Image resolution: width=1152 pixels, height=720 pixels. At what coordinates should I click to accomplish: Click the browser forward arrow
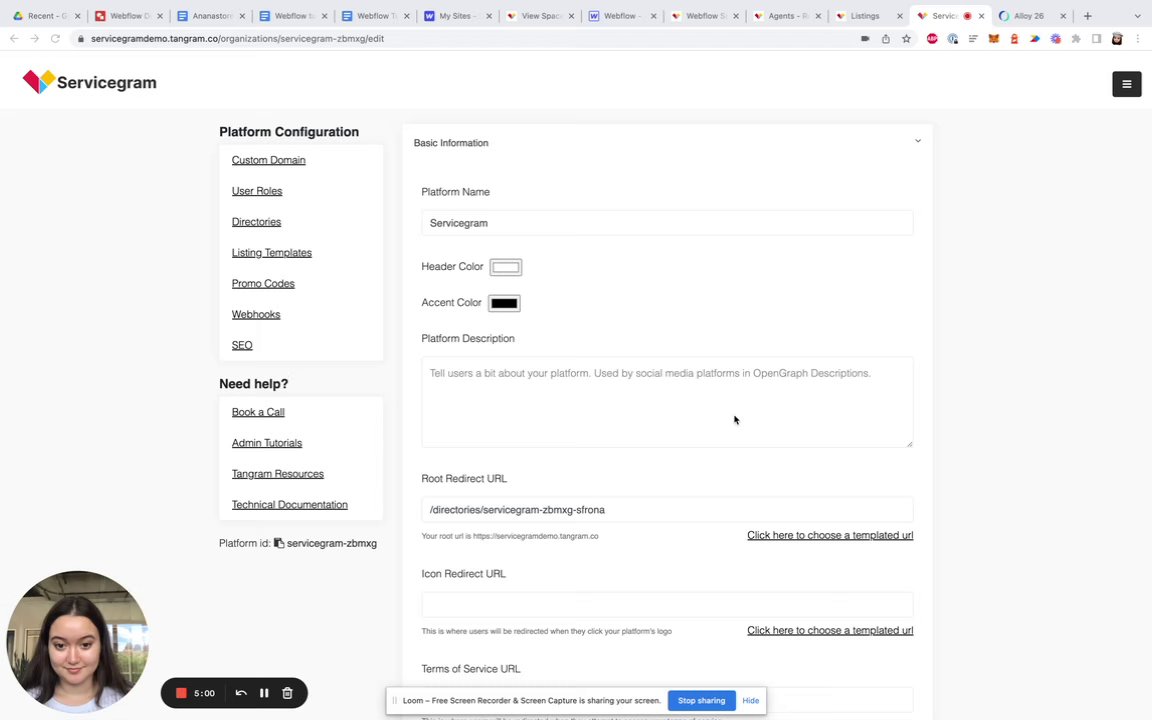coord(35,38)
